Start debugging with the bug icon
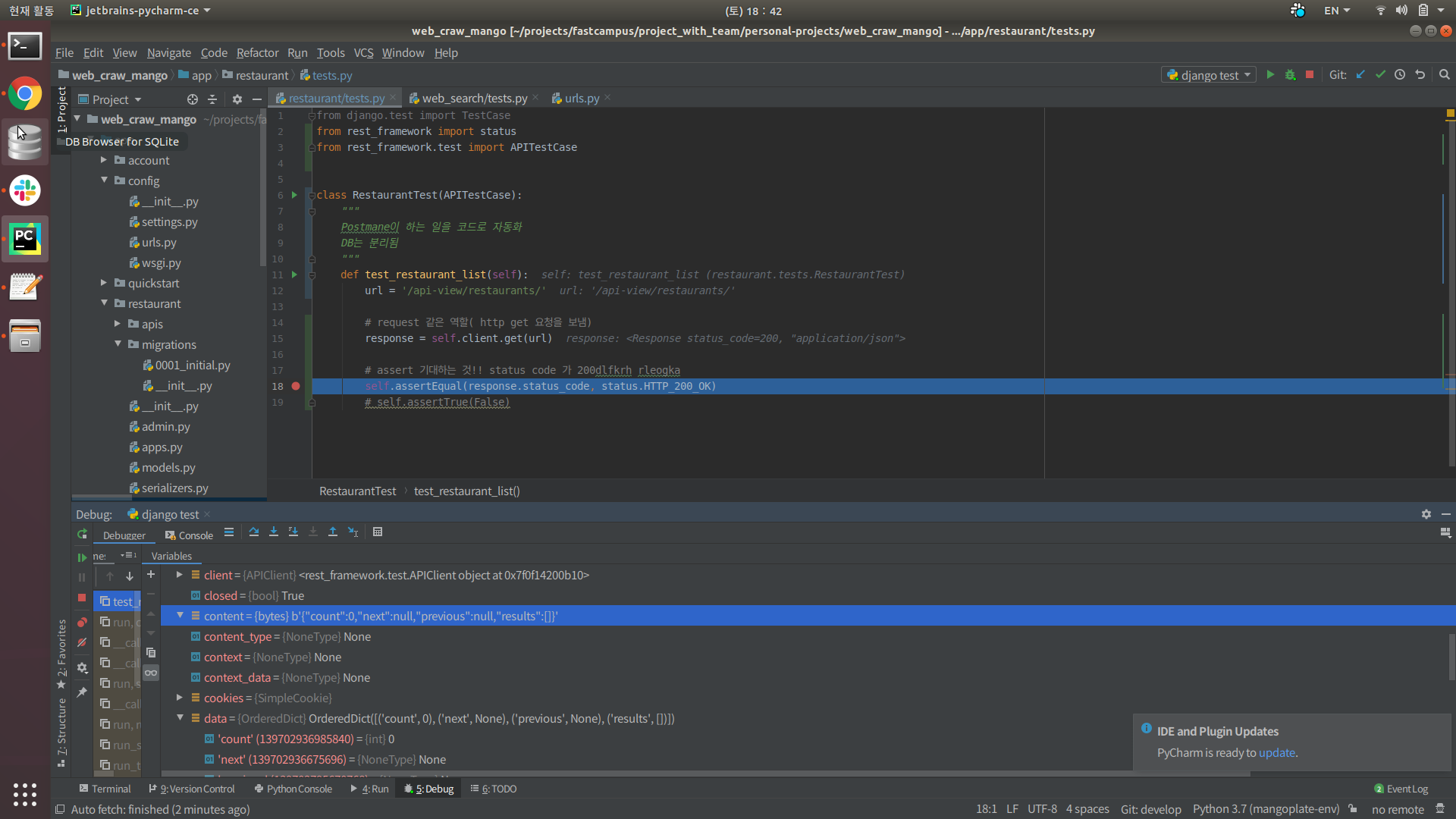Image resolution: width=1456 pixels, height=819 pixels. 1291,75
